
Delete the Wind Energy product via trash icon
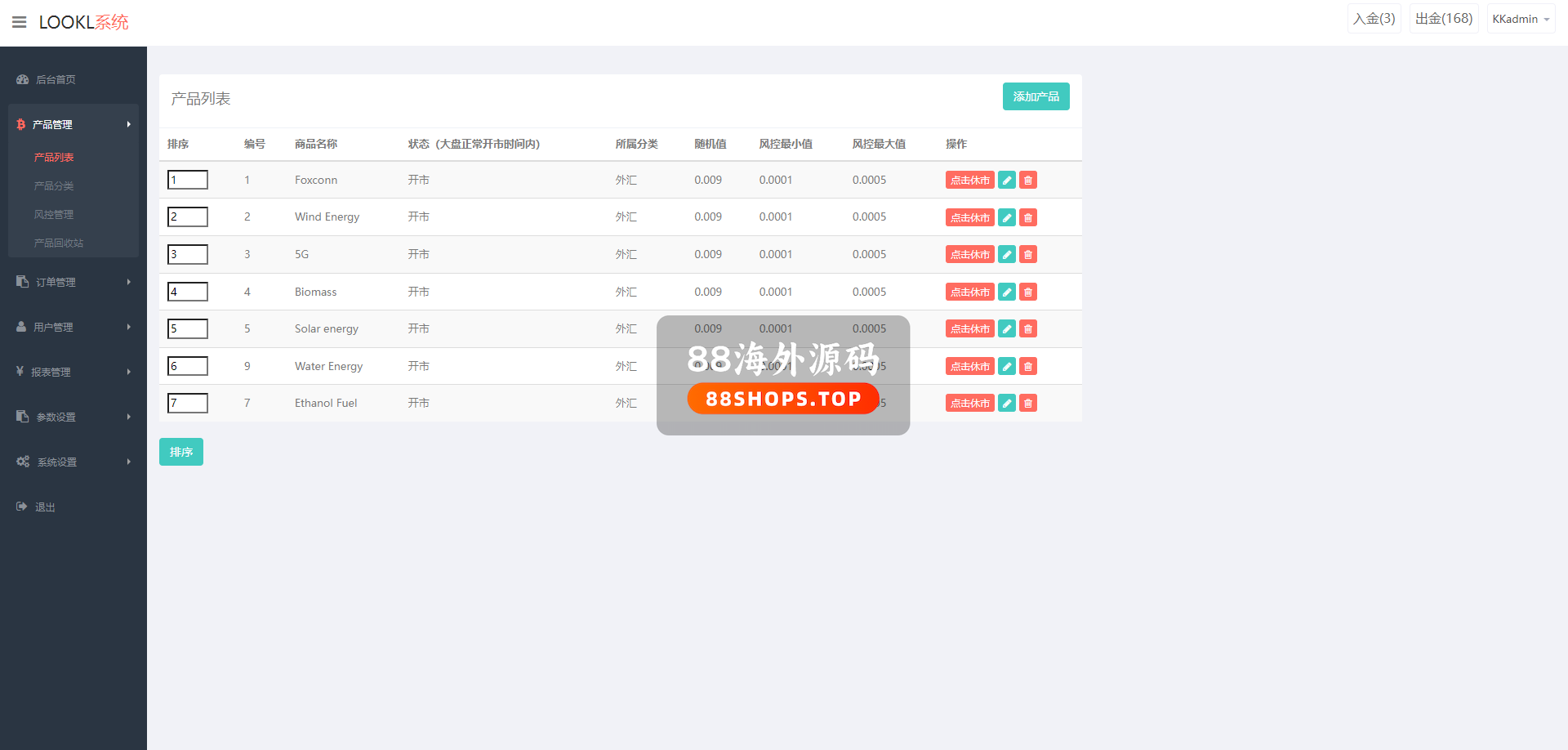(1028, 217)
